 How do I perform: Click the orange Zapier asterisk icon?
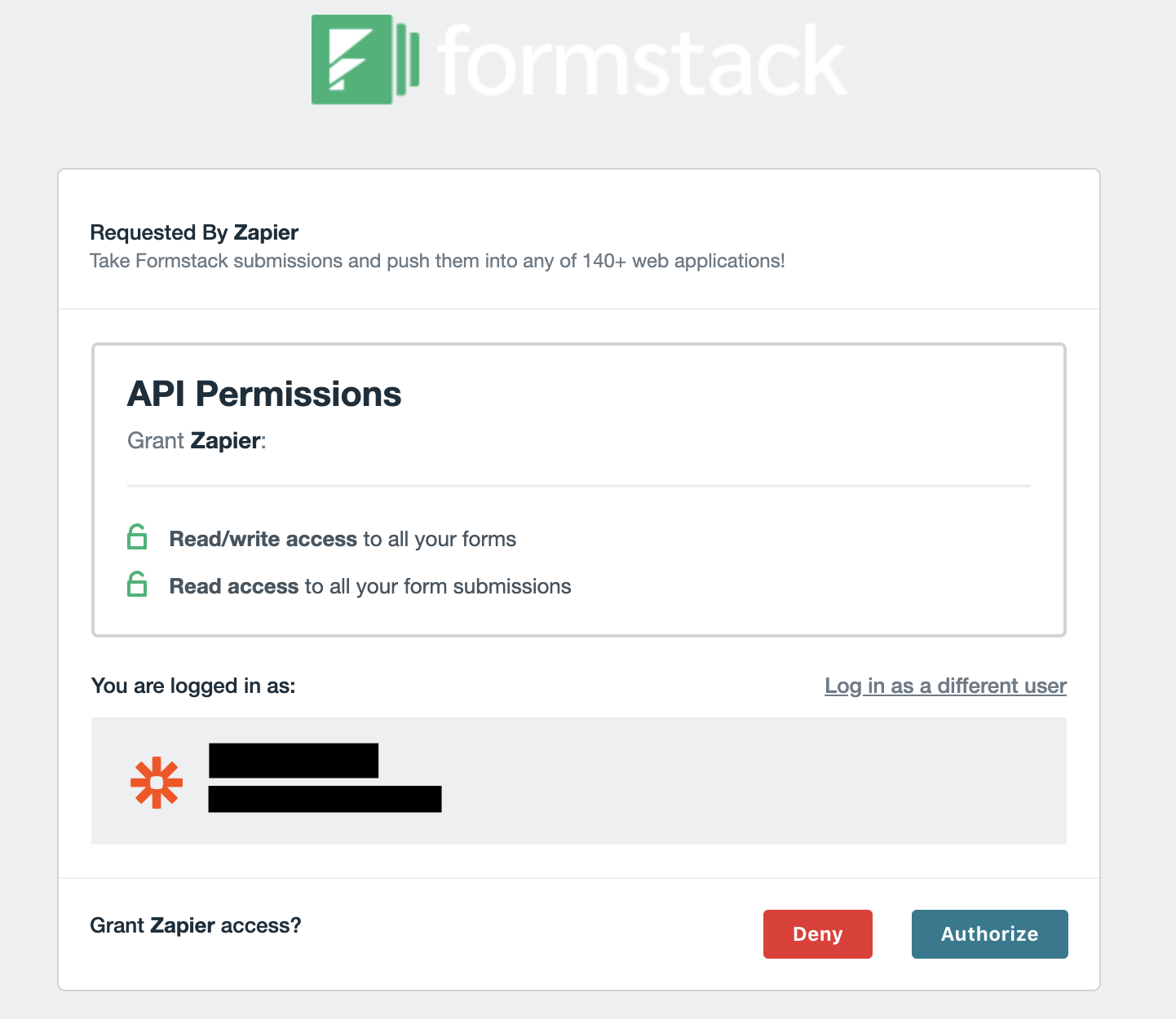pyautogui.click(x=157, y=783)
